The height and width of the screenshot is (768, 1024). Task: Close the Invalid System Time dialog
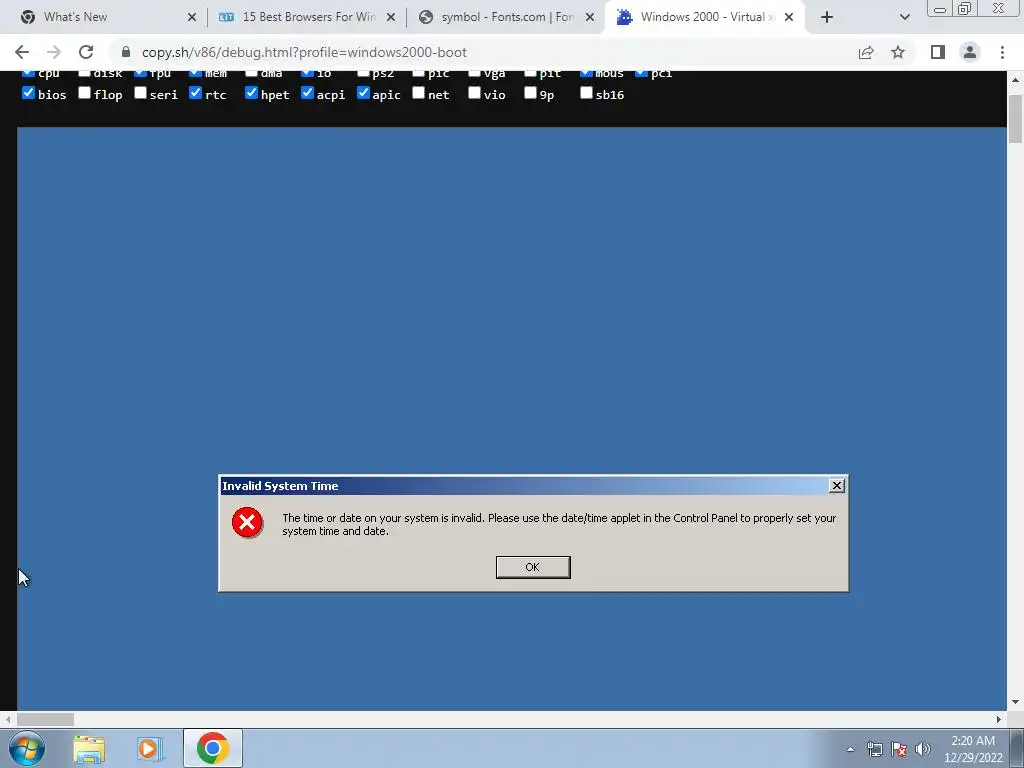[837, 486]
